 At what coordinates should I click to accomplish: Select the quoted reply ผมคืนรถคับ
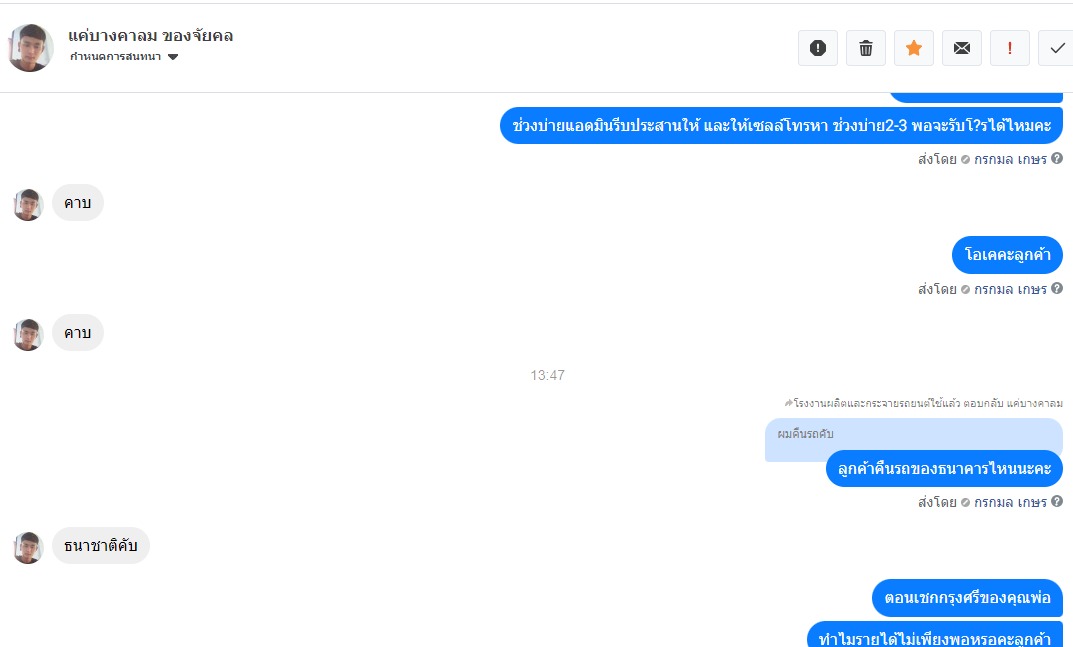coord(914,435)
